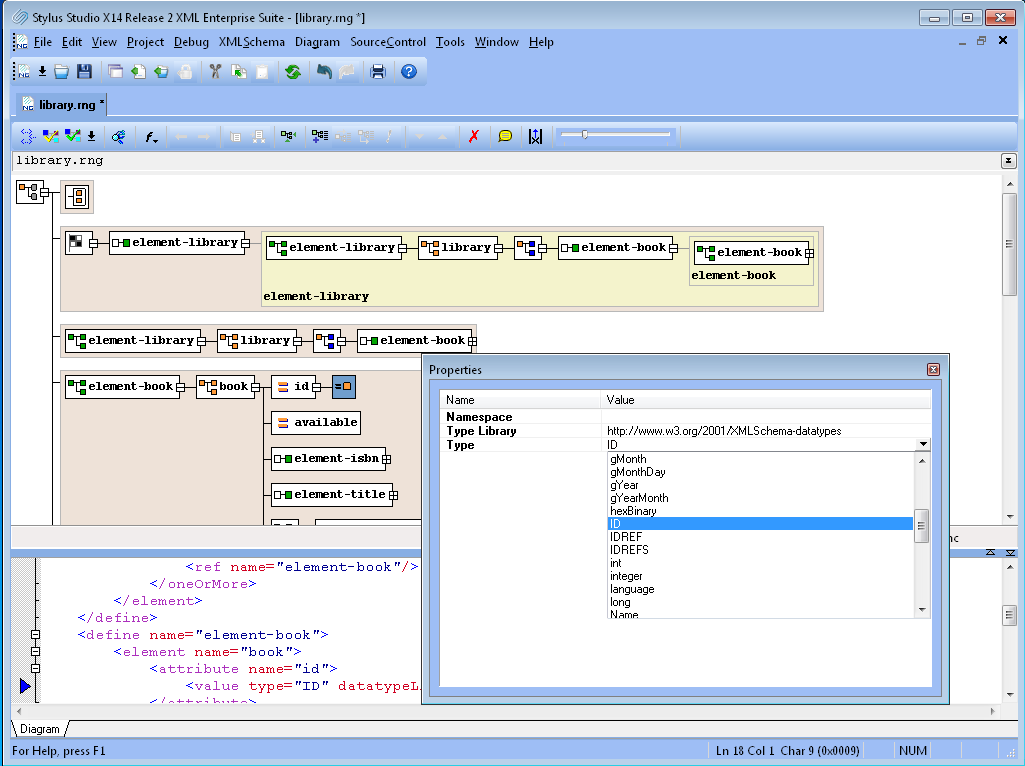Viewport: 1025px width, 766px height.
Task: Refresh using the green arrows icon
Action: tap(294, 71)
